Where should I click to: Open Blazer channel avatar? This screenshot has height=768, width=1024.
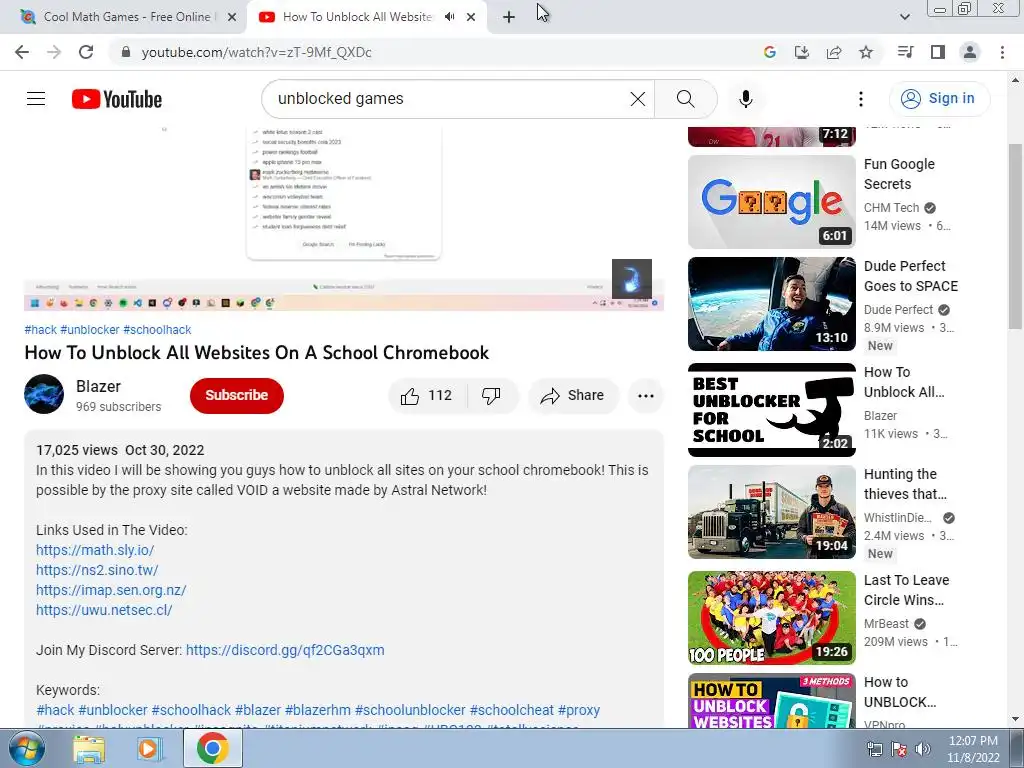click(x=44, y=394)
